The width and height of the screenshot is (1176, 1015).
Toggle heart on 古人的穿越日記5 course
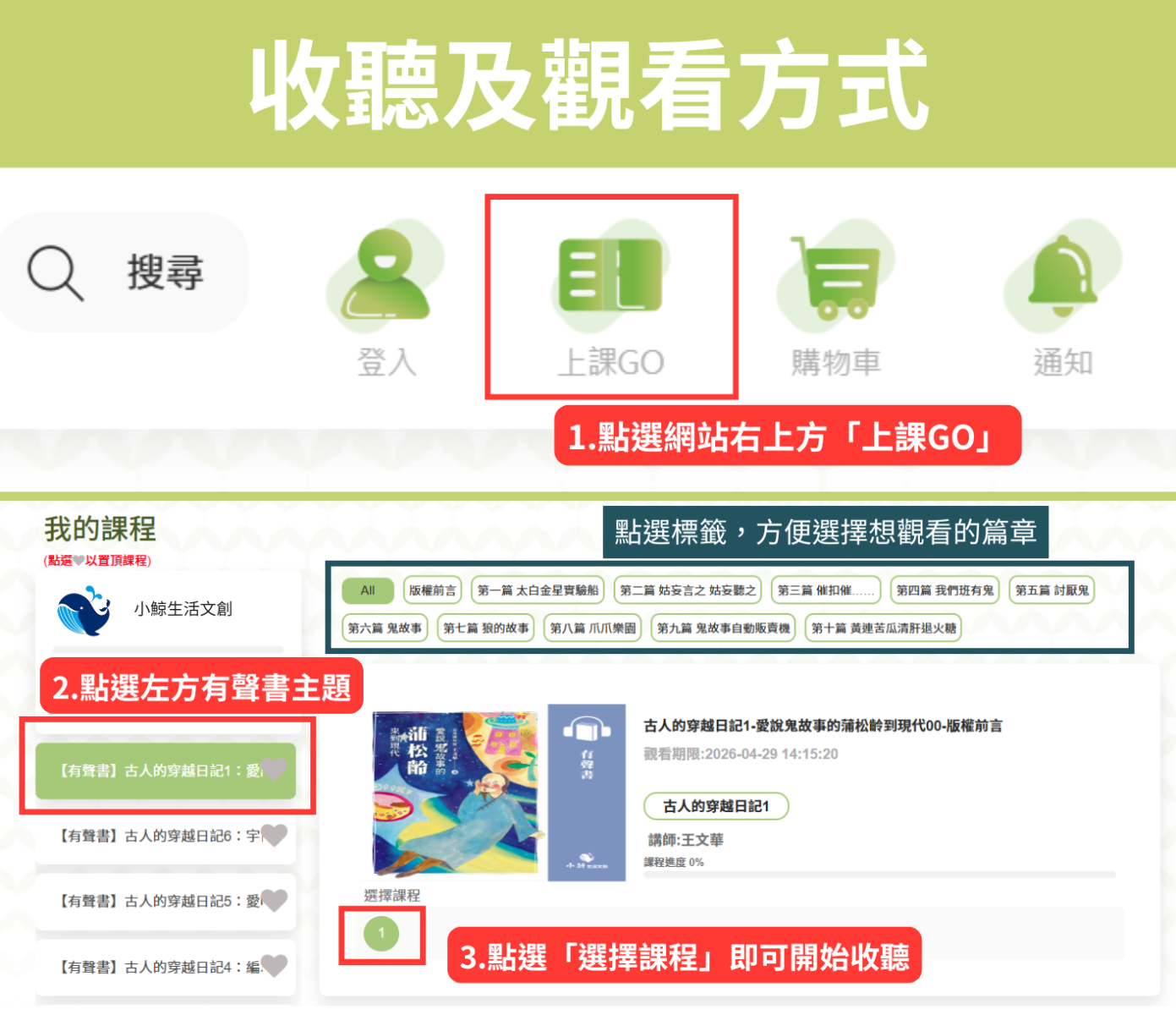pyautogui.click(x=274, y=900)
